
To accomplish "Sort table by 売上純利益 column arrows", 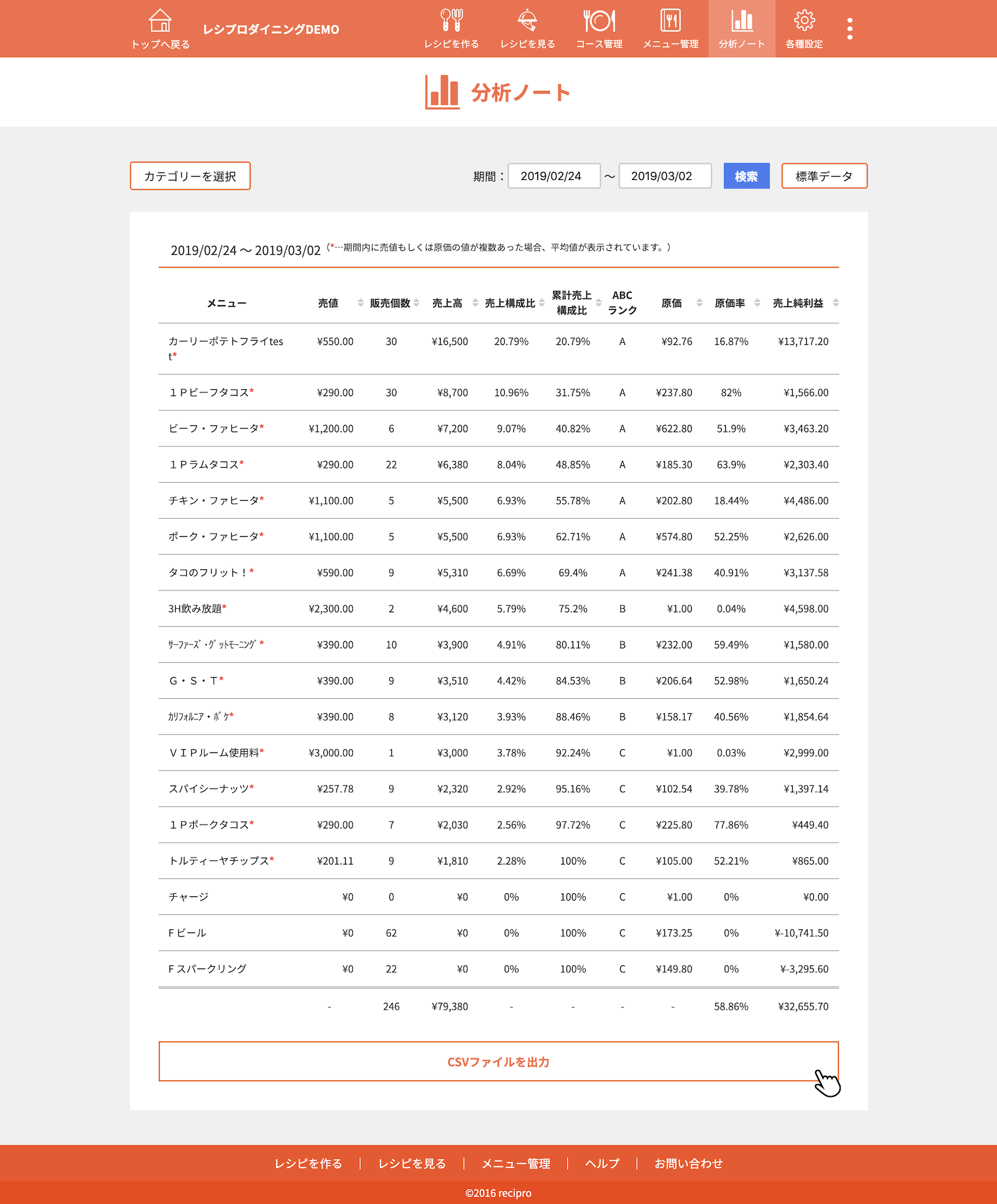I will coord(836,303).
